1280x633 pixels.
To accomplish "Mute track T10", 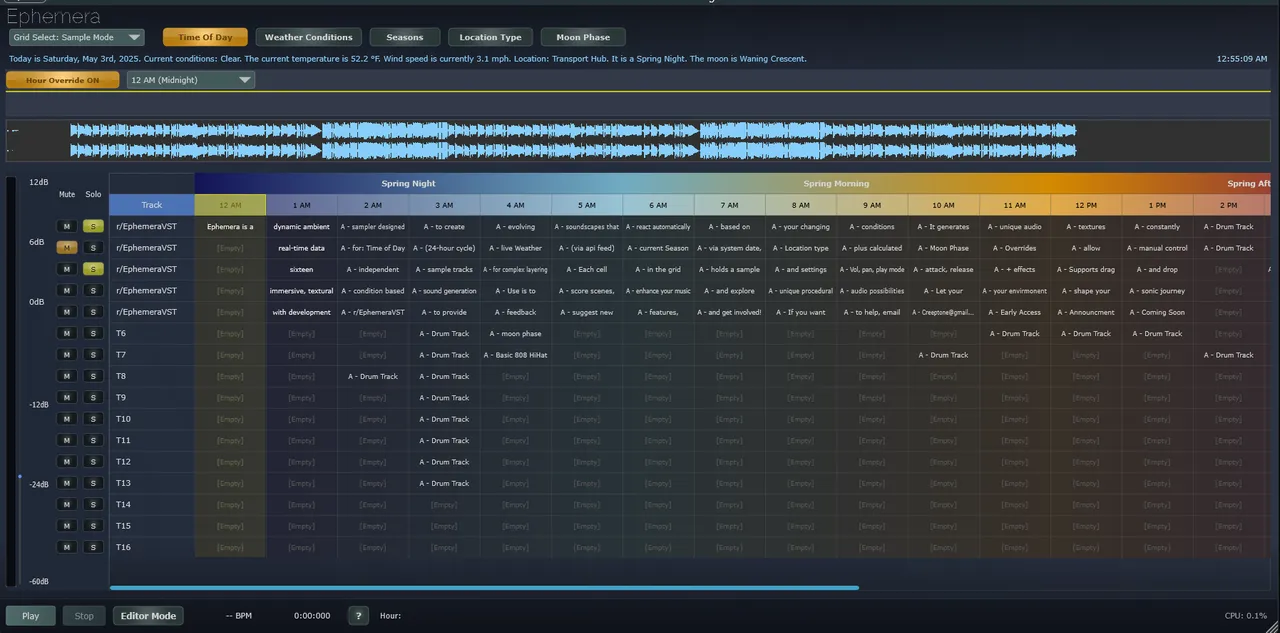I will tap(67, 419).
